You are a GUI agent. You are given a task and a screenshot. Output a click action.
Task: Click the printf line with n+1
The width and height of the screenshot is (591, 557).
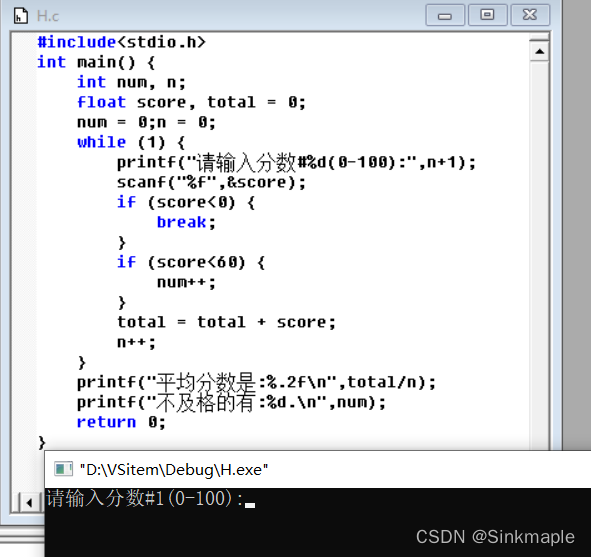pyautogui.click(x=296, y=162)
